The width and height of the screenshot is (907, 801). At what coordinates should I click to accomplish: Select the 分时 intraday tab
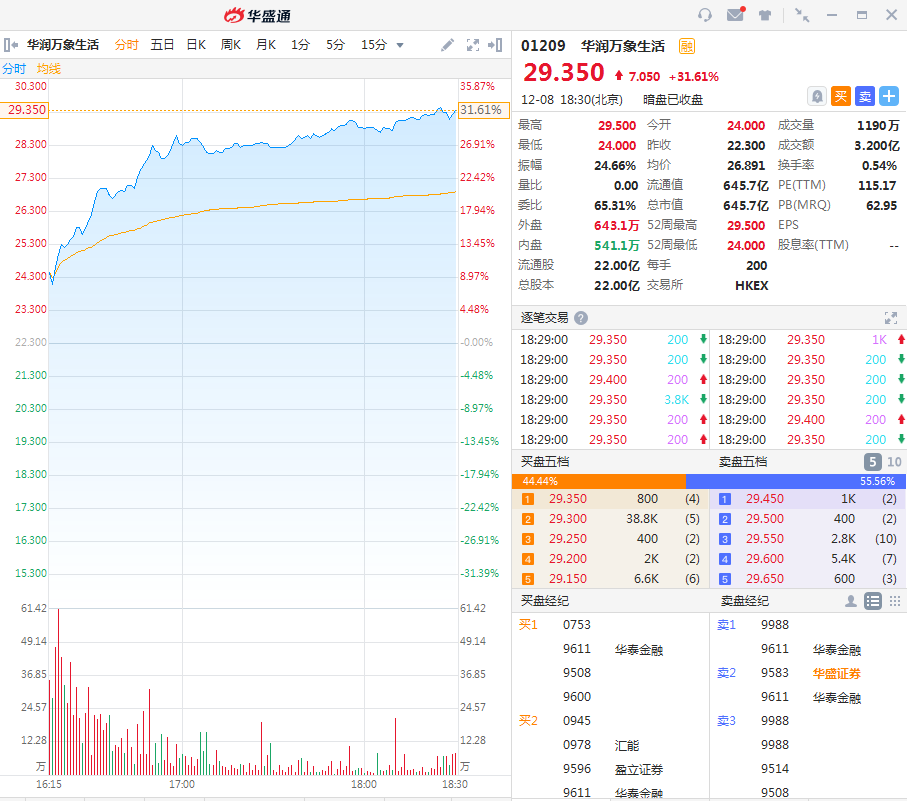pos(127,45)
